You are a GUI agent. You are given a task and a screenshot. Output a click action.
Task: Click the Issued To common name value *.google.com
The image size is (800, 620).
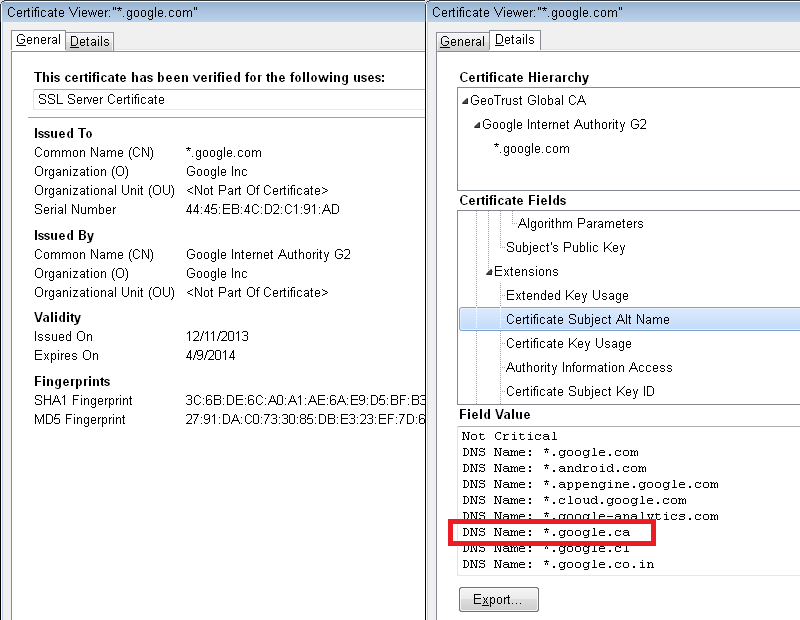[223, 153]
